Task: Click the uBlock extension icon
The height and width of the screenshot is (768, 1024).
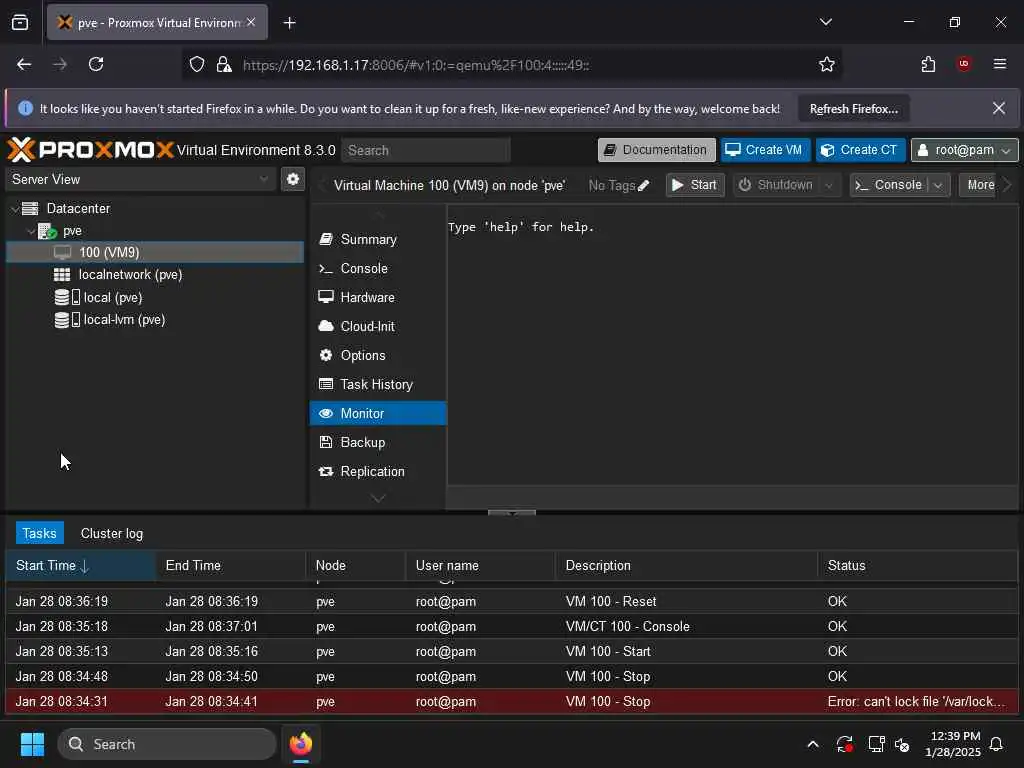Action: tap(963, 64)
